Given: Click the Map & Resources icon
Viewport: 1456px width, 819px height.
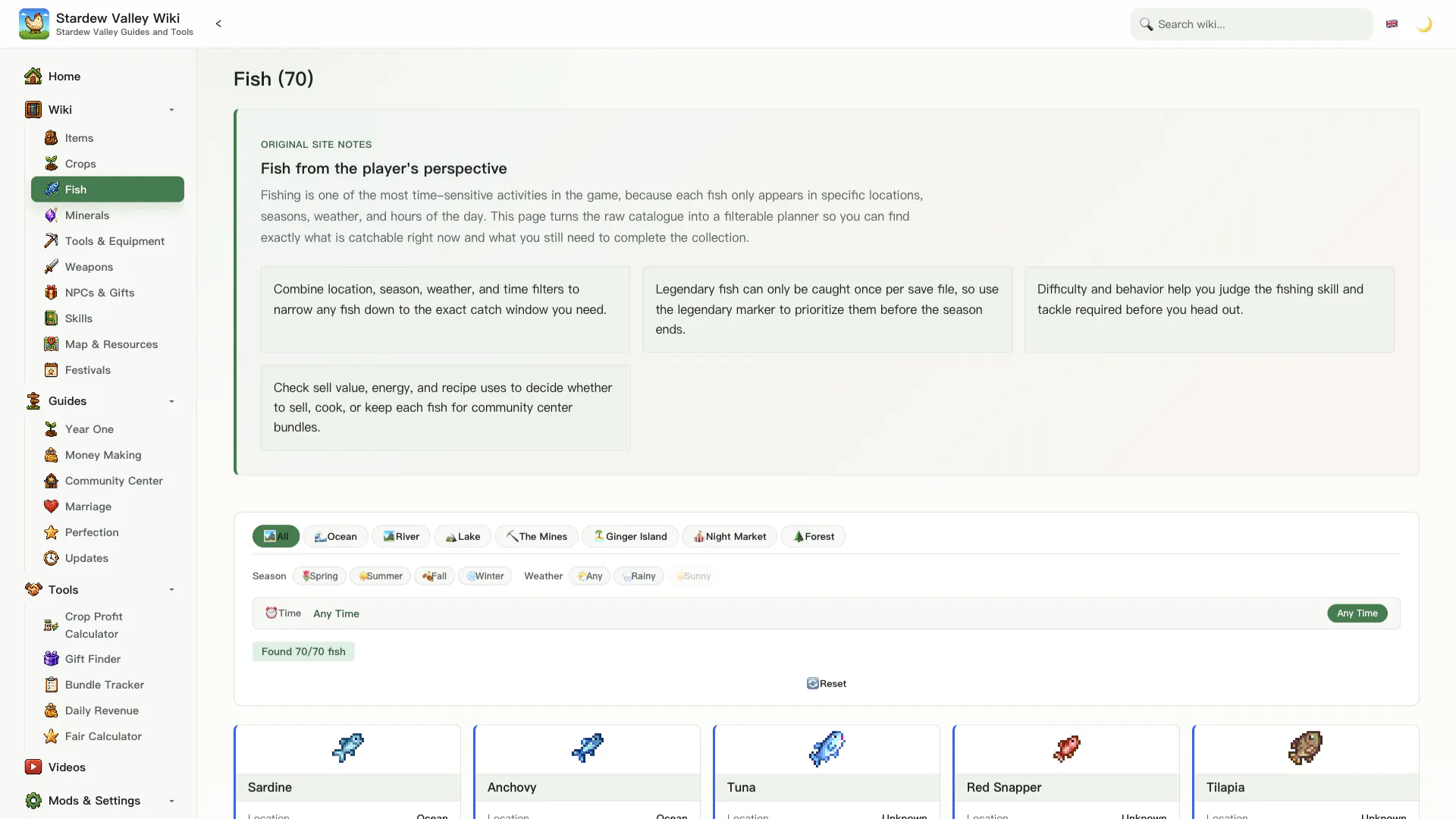Looking at the screenshot, I should tap(51, 344).
